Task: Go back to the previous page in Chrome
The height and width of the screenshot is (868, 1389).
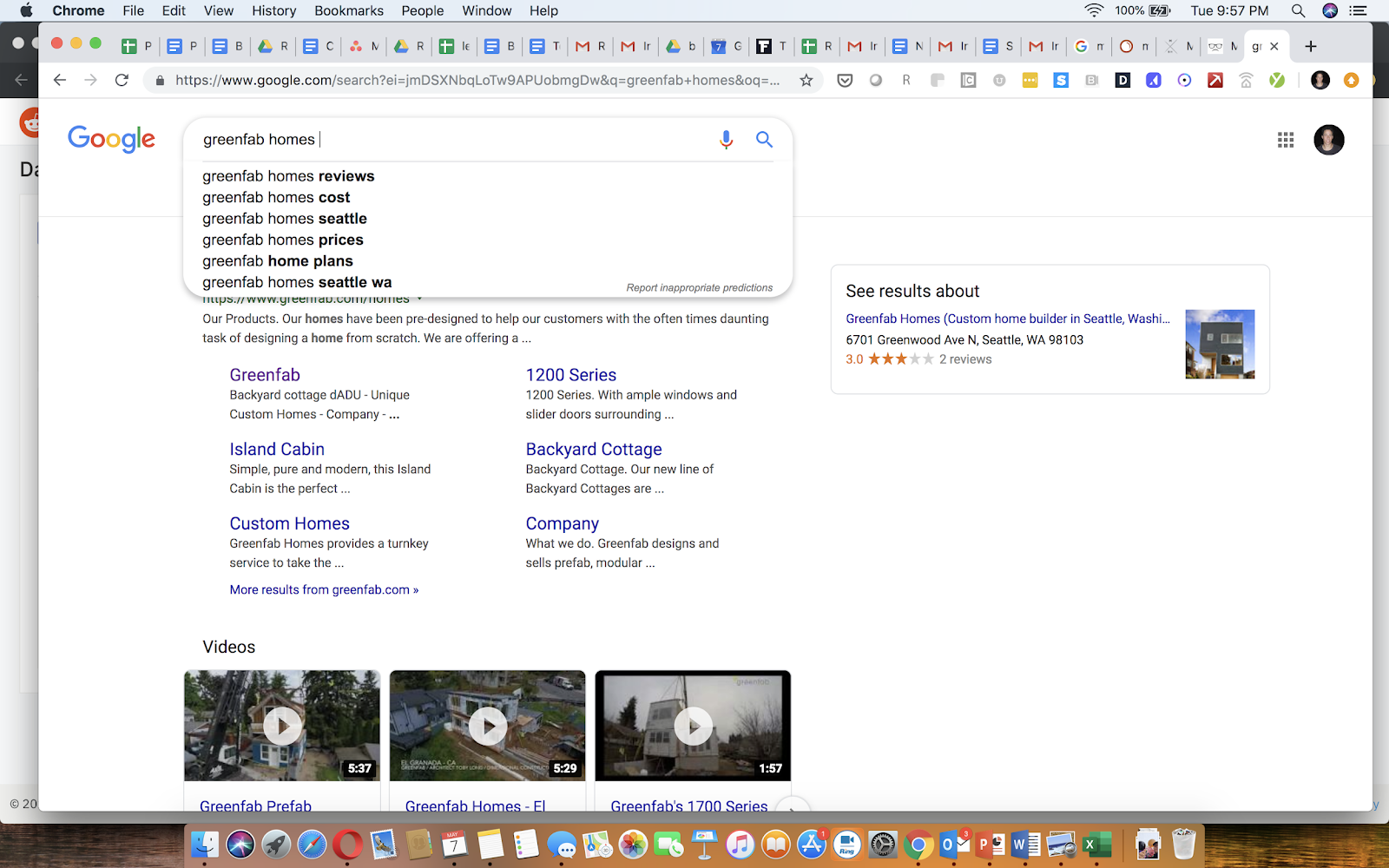Action: point(60,80)
